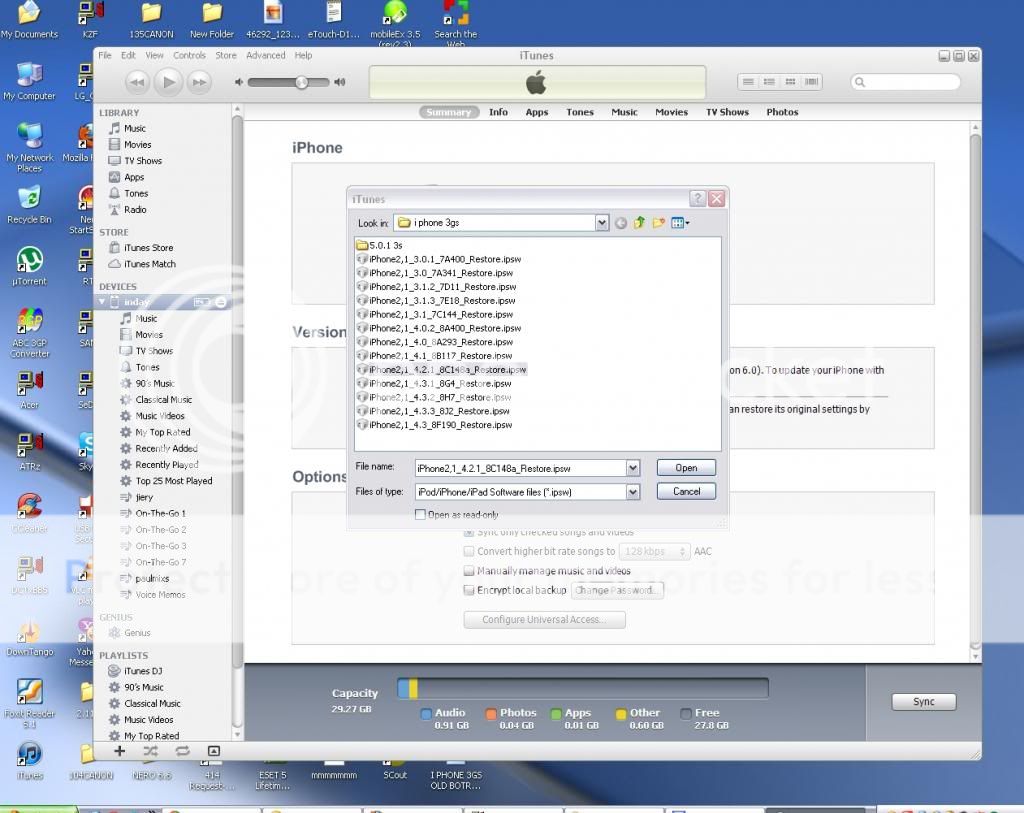Switch to the Photos tab
Screen dimensions: 1024x813
[782, 112]
